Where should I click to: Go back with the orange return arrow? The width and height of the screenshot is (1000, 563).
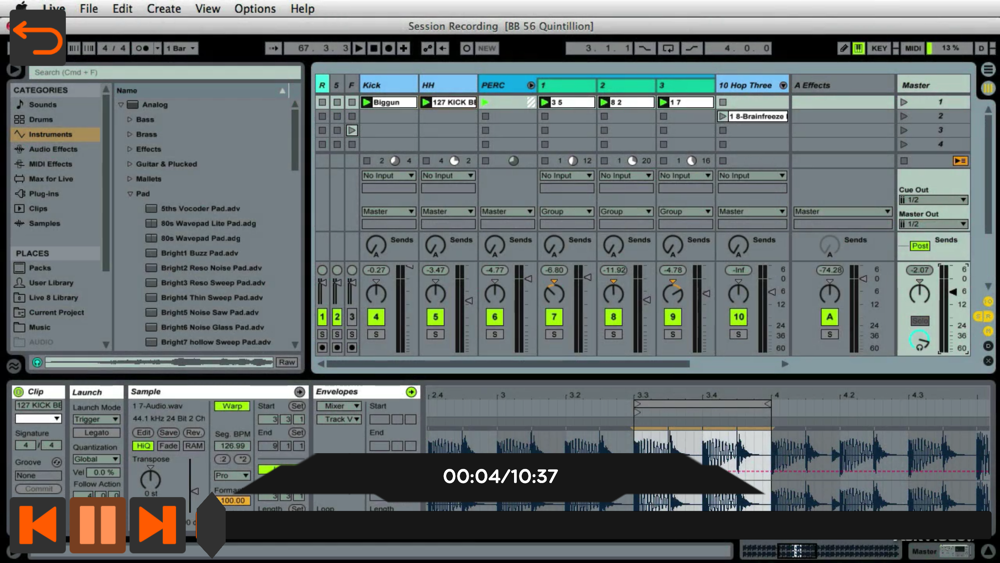coord(38,38)
